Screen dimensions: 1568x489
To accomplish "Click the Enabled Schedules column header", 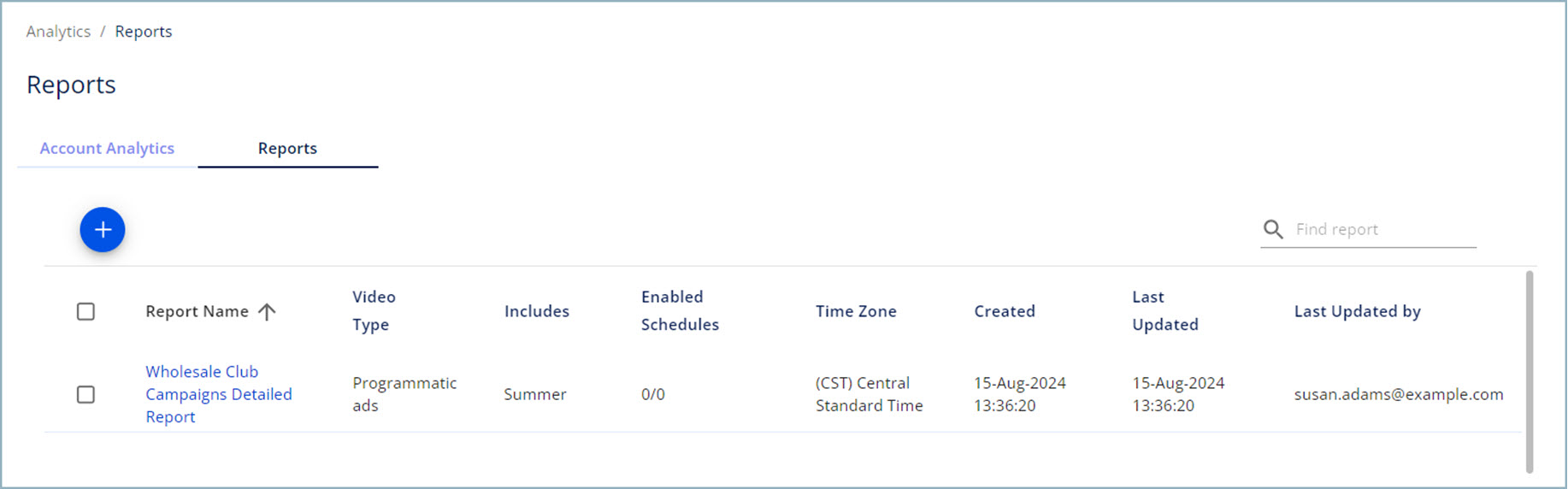I will (x=680, y=310).
